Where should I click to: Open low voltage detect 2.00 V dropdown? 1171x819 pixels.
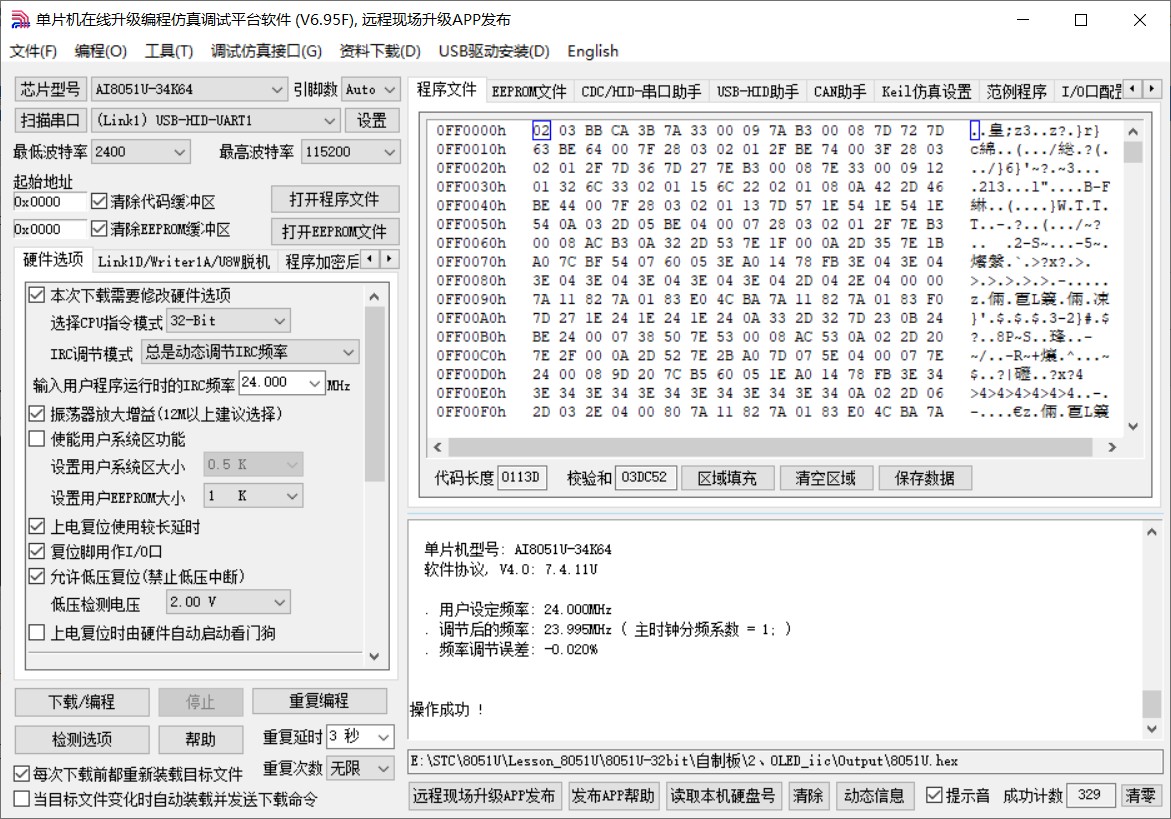228,602
